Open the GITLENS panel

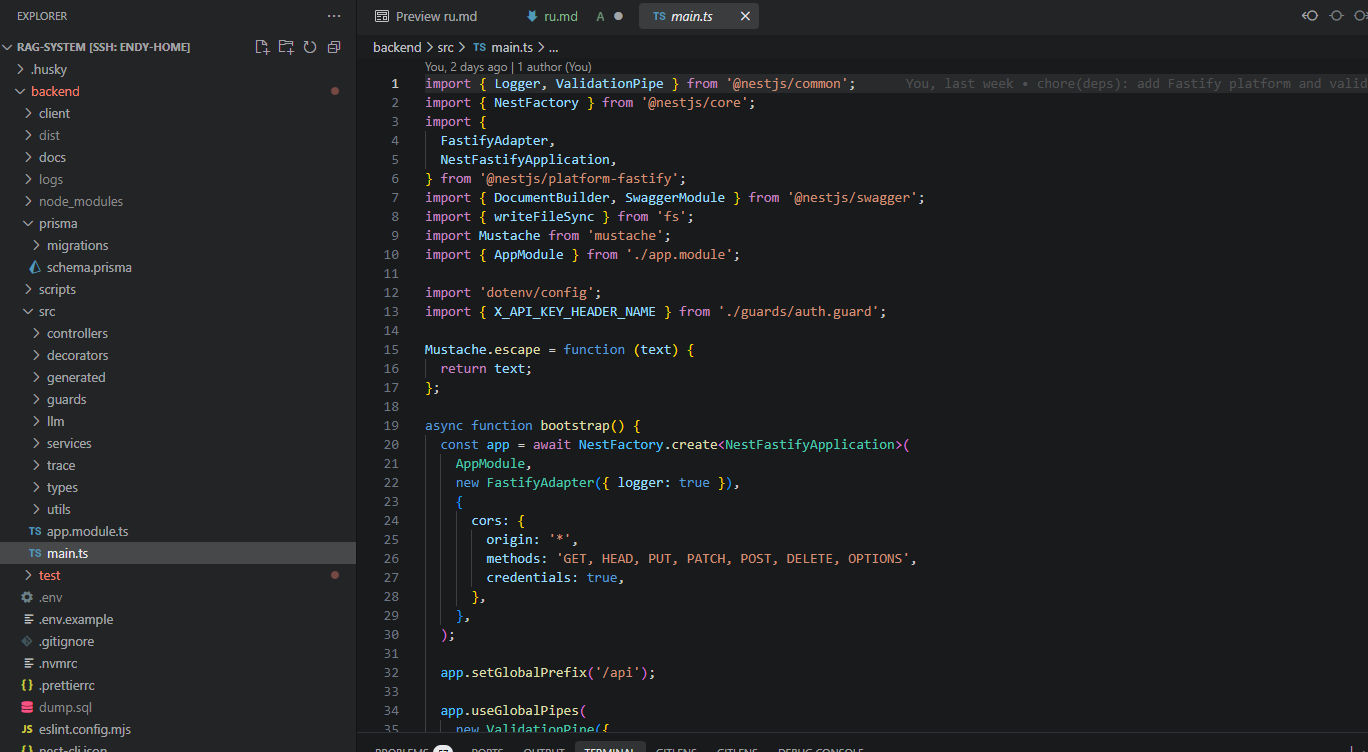coord(676,748)
